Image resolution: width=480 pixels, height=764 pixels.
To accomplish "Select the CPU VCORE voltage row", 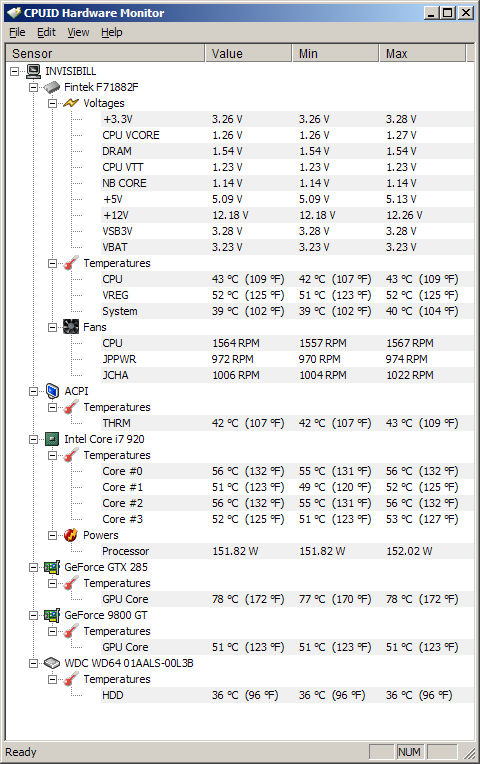I will (287, 135).
